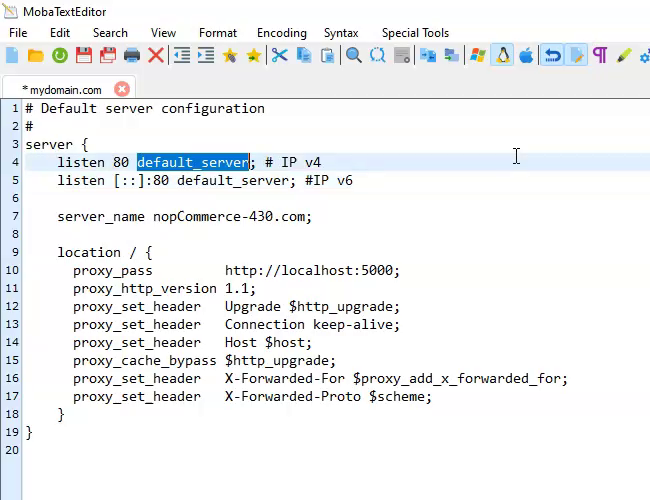This screenshot has width=650, height=500.
Task: Toggle the pilcrow show-all-characters button
Action: tap(600, 56)
